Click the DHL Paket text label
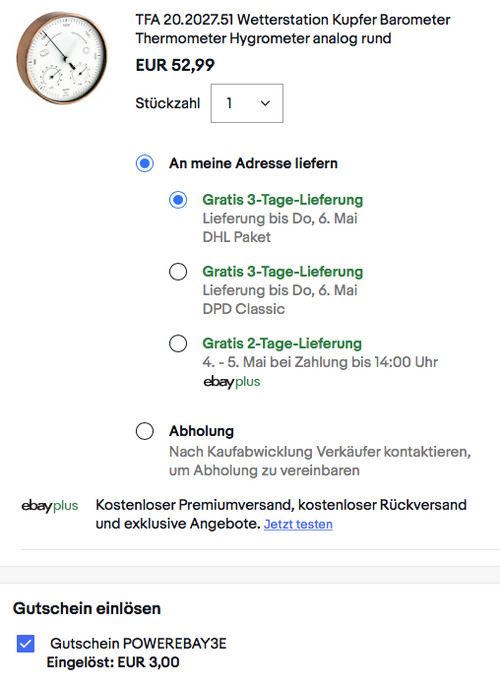This screenshot has height=685, width=500. [236, 237]
